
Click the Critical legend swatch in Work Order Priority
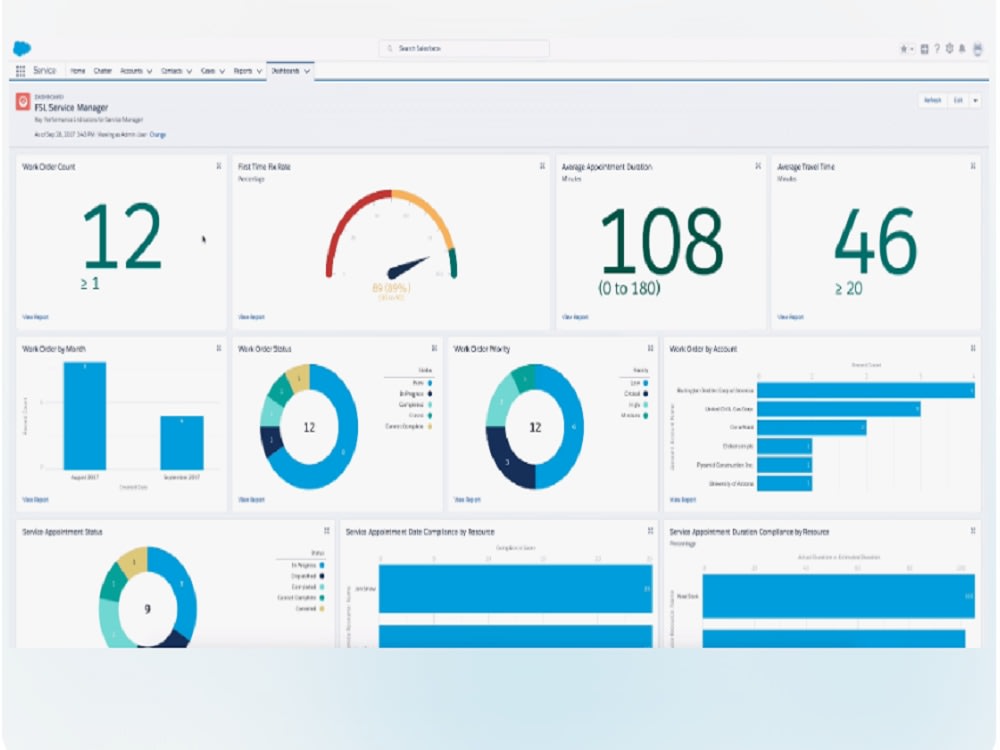[x=645, y=394]
